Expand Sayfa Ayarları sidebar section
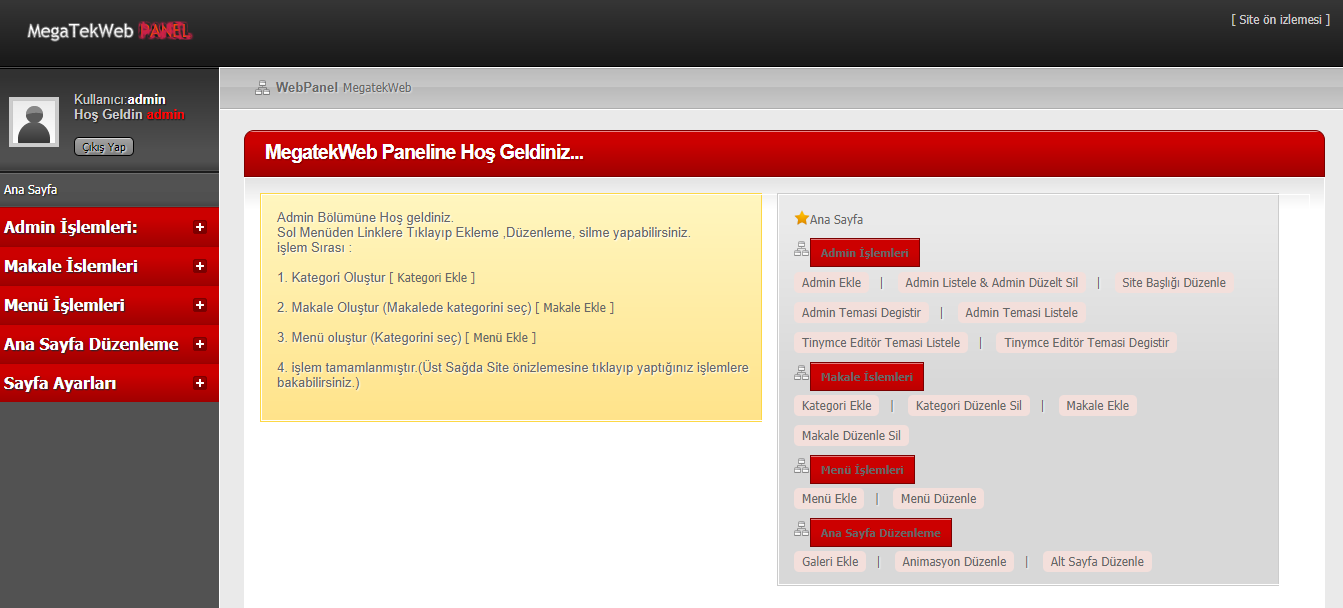This screenshot has width=1343, height=608. [200, 383]
